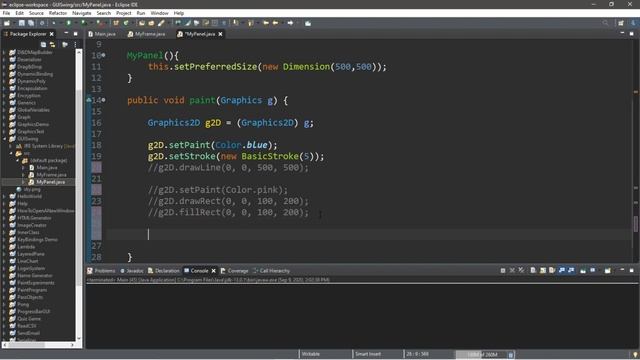Screen dimensions: 640x360
Task: Toggle fold marker on line 10
Action: pyautogui.click(x=104, y=55)
